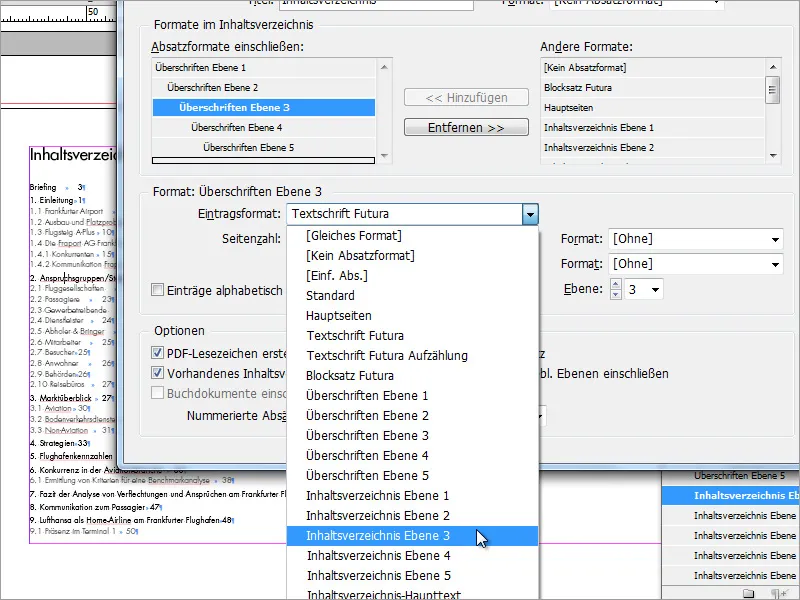Toggle Vorhandenes Inhaltsverzeichnis checkbox
Image resolution: width=800 pixels, height=600 pixels.
(x=157, y=373)
